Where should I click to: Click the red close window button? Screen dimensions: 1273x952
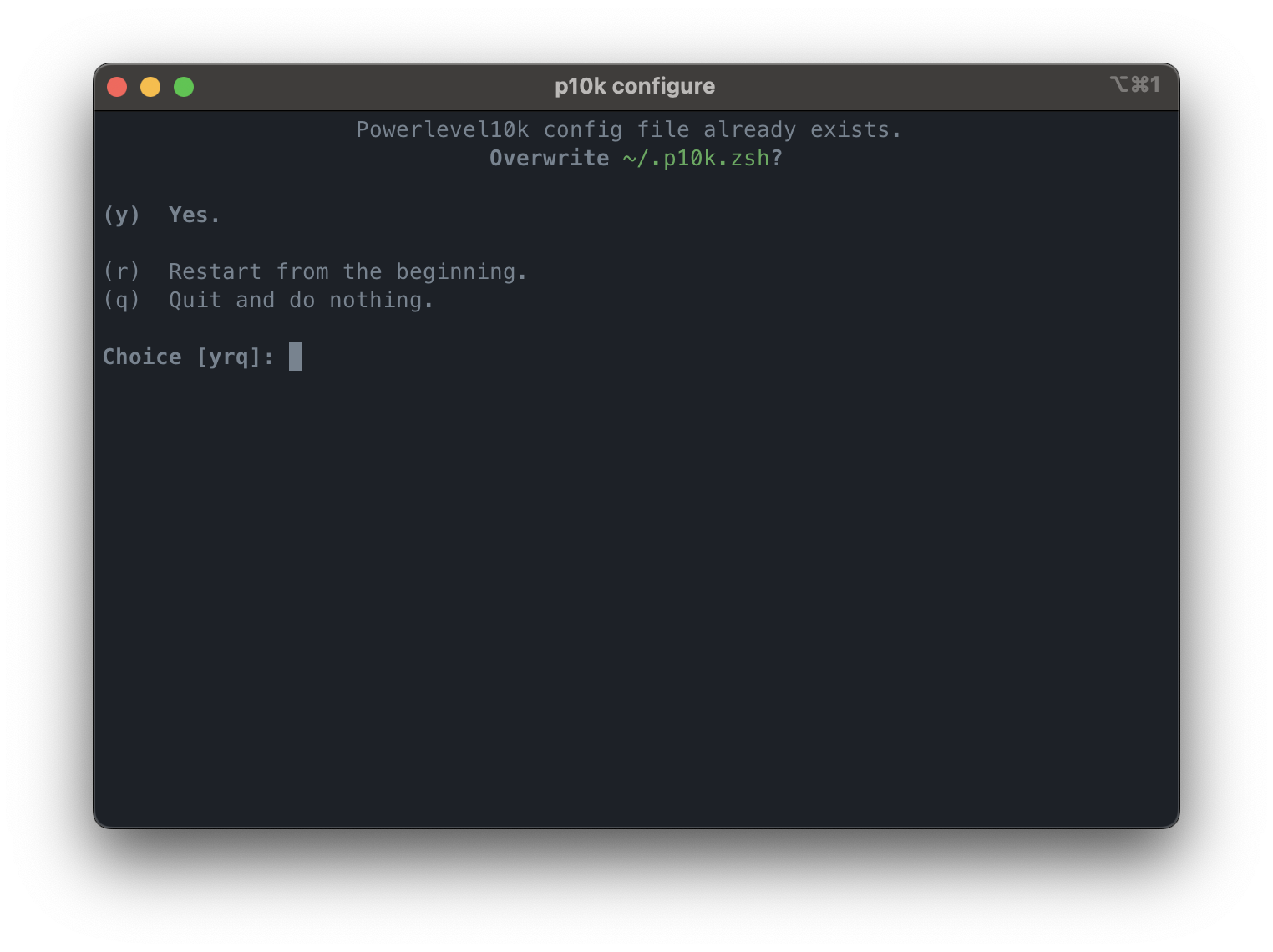pyautogui.click(x=117, y=87)
